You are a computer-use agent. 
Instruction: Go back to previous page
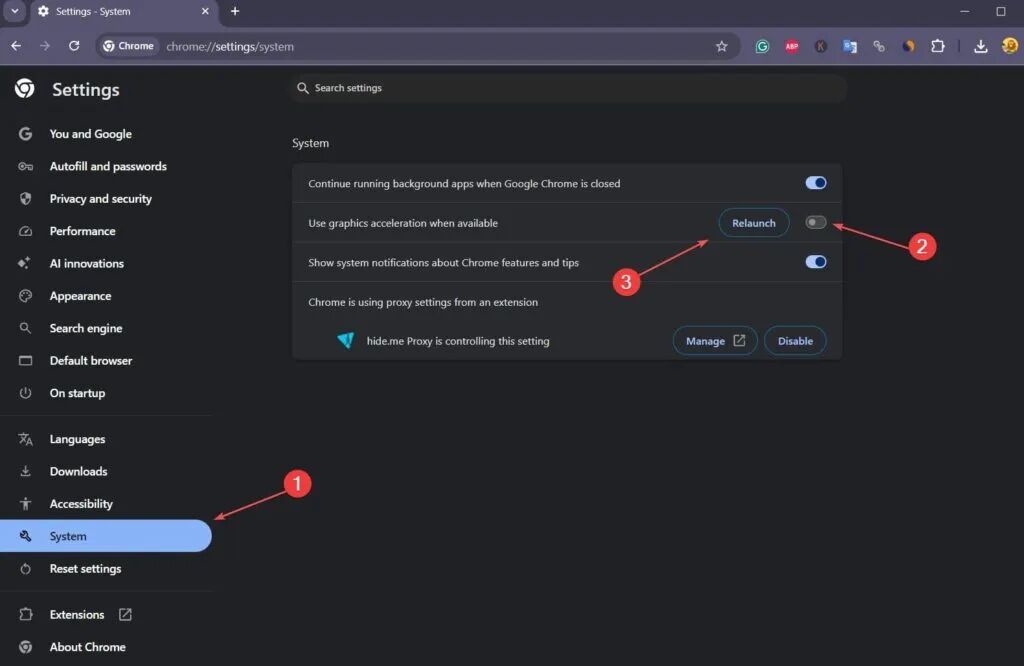coord(16,46)
